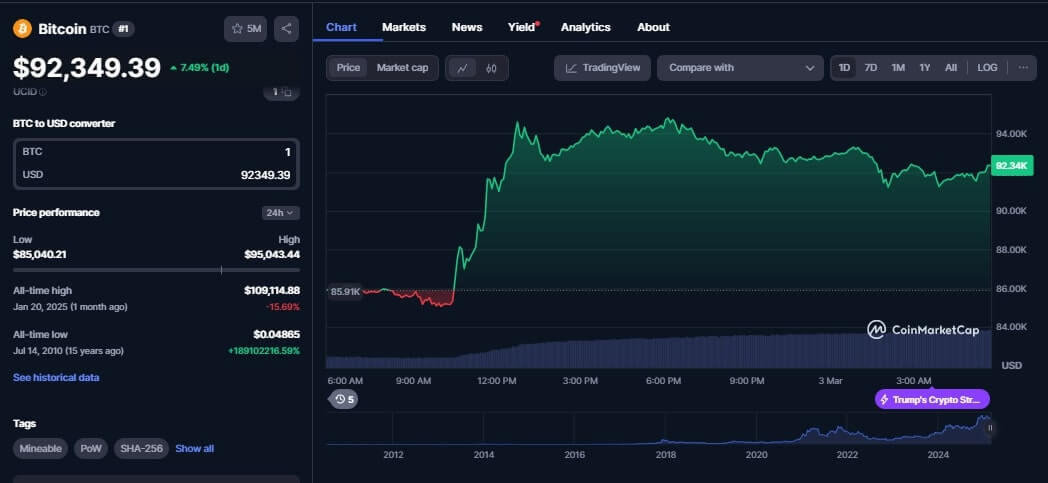Image resolution: width=1048 pixels, height=483 pixels.
Task: Click the all-time low $0.04865 value
Action: pos(277,334)
